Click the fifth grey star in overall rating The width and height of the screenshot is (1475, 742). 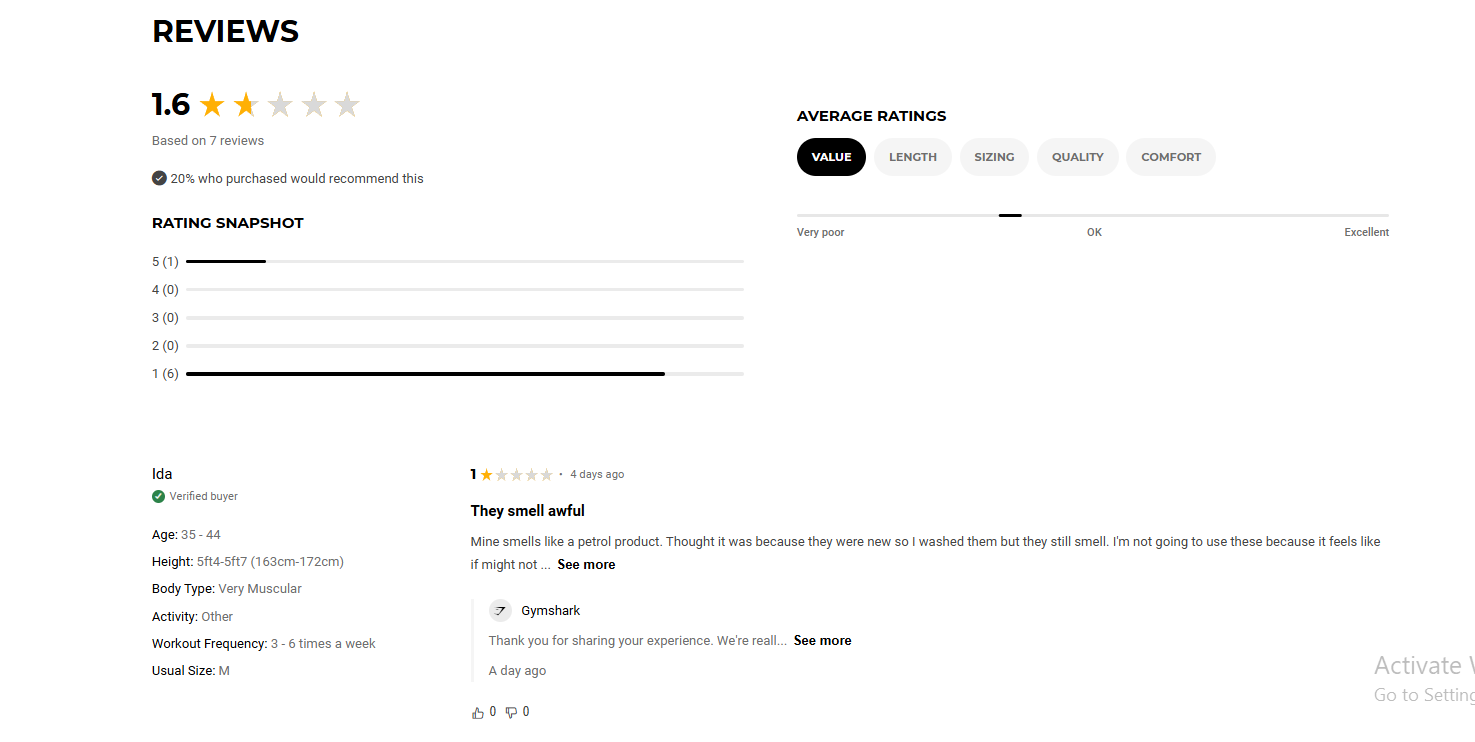[x=347, y=104]
